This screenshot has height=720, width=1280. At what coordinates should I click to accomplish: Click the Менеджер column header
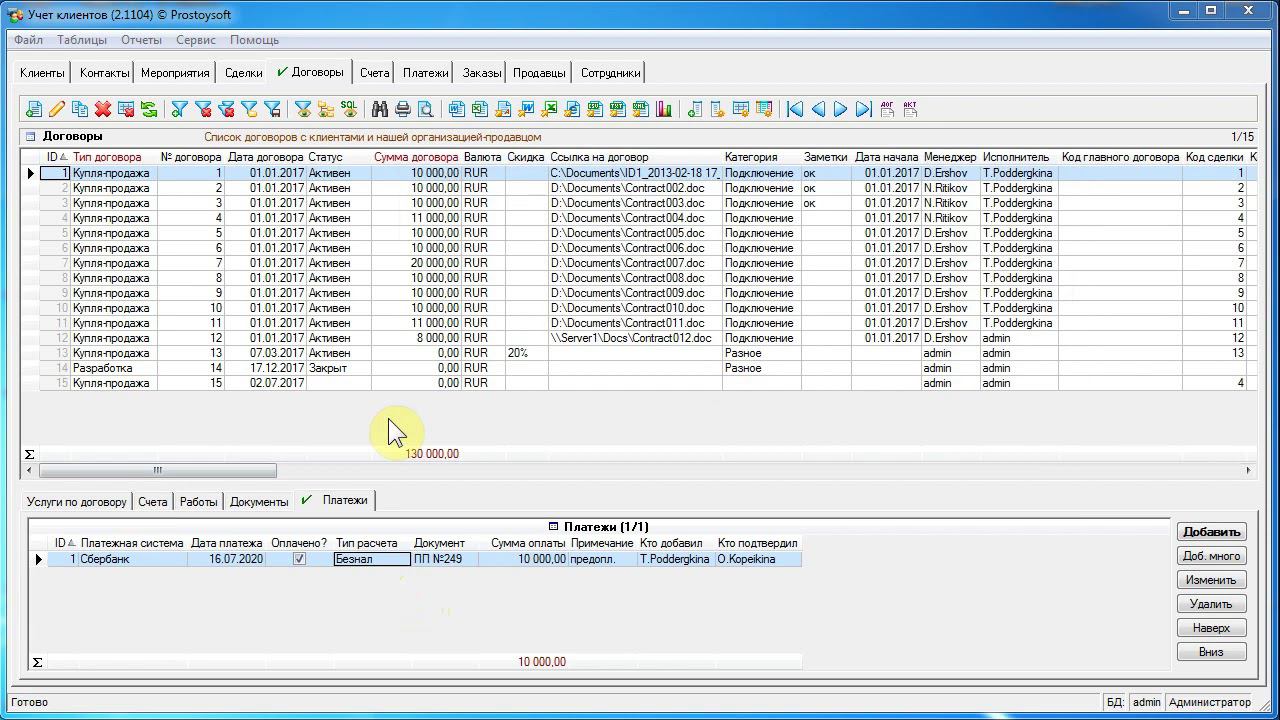click(x=950, y=157)
